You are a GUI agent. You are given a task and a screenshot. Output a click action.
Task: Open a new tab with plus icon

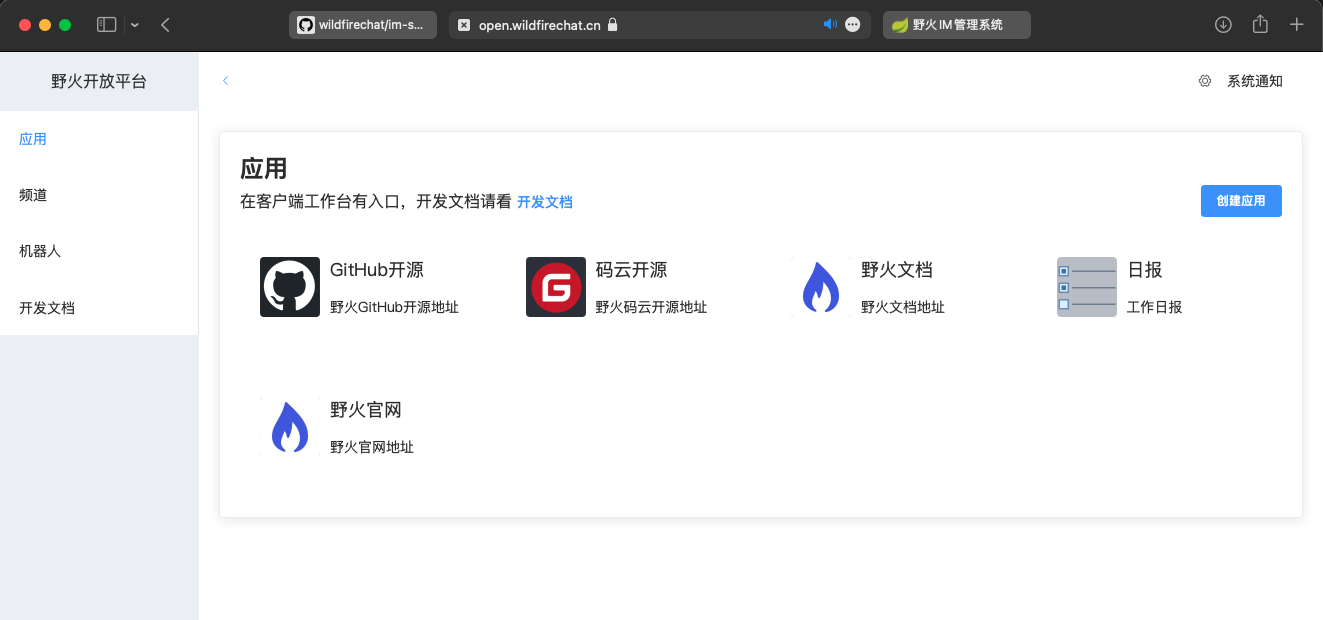1297,25
